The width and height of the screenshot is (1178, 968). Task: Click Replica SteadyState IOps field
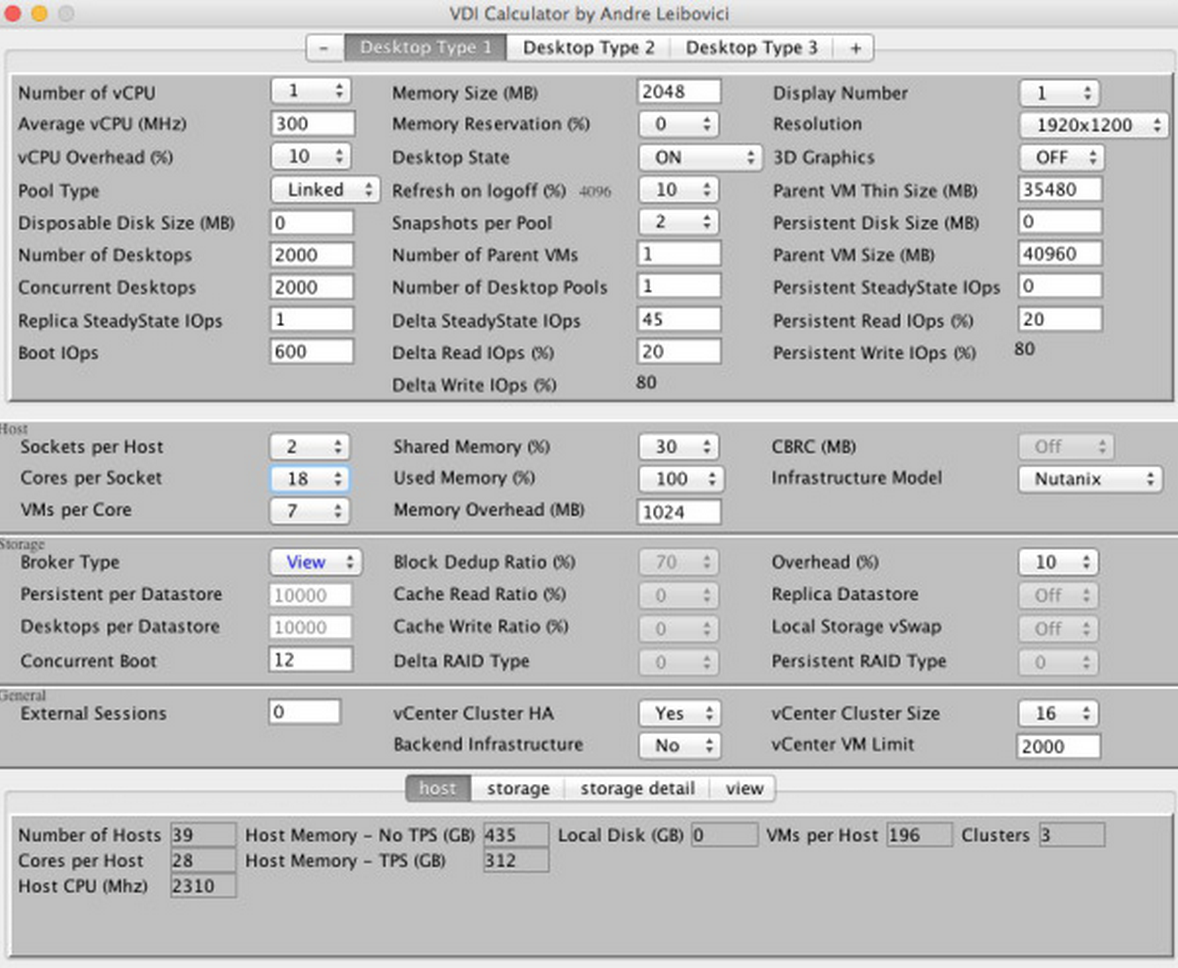click(312, 319)
